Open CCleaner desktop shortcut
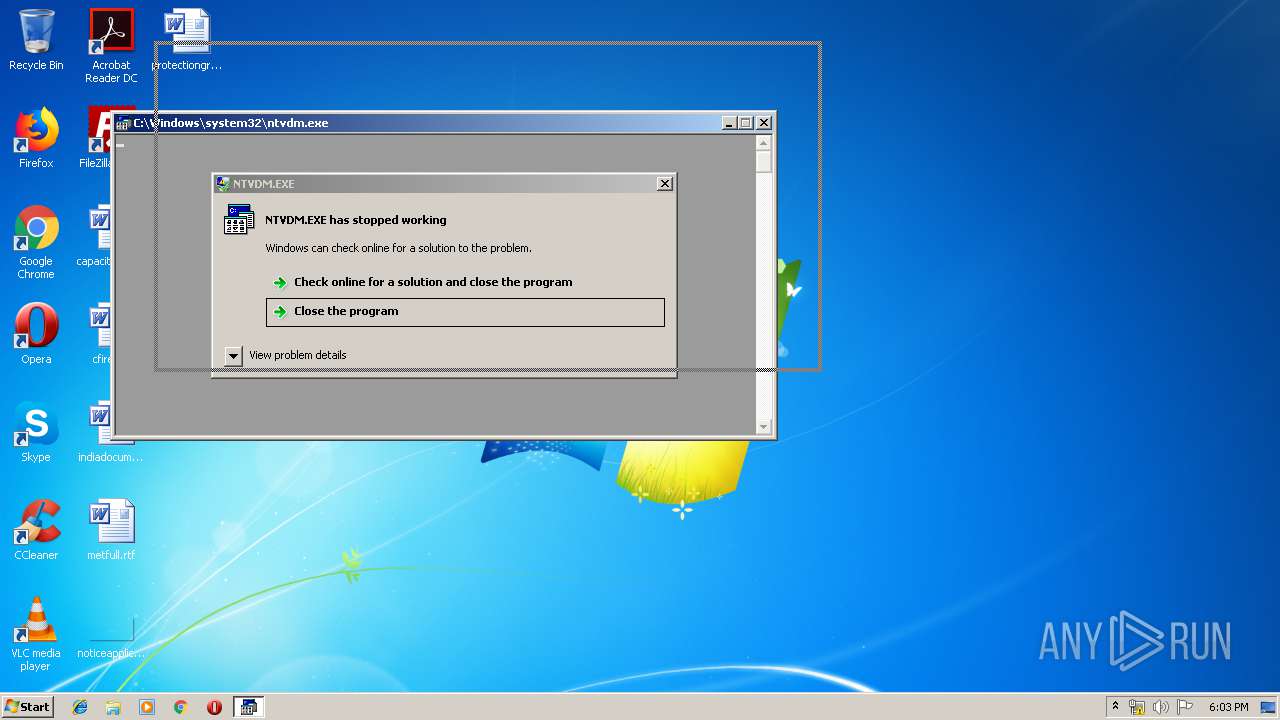Image resolution: width=1280 pixels, height=720 pixels. click(x=36, y=530)
